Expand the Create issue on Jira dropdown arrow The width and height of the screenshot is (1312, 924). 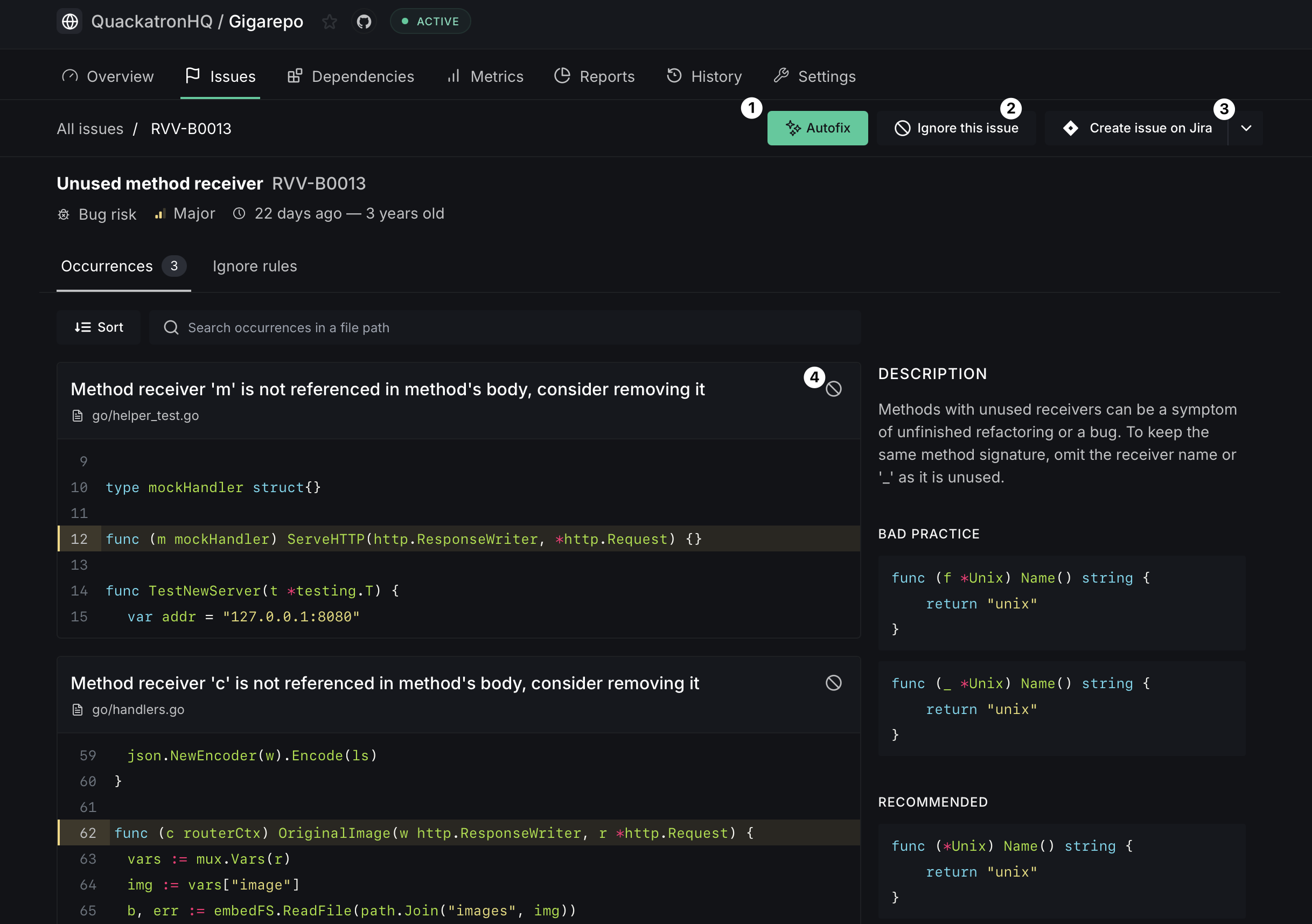[1246, 128]
